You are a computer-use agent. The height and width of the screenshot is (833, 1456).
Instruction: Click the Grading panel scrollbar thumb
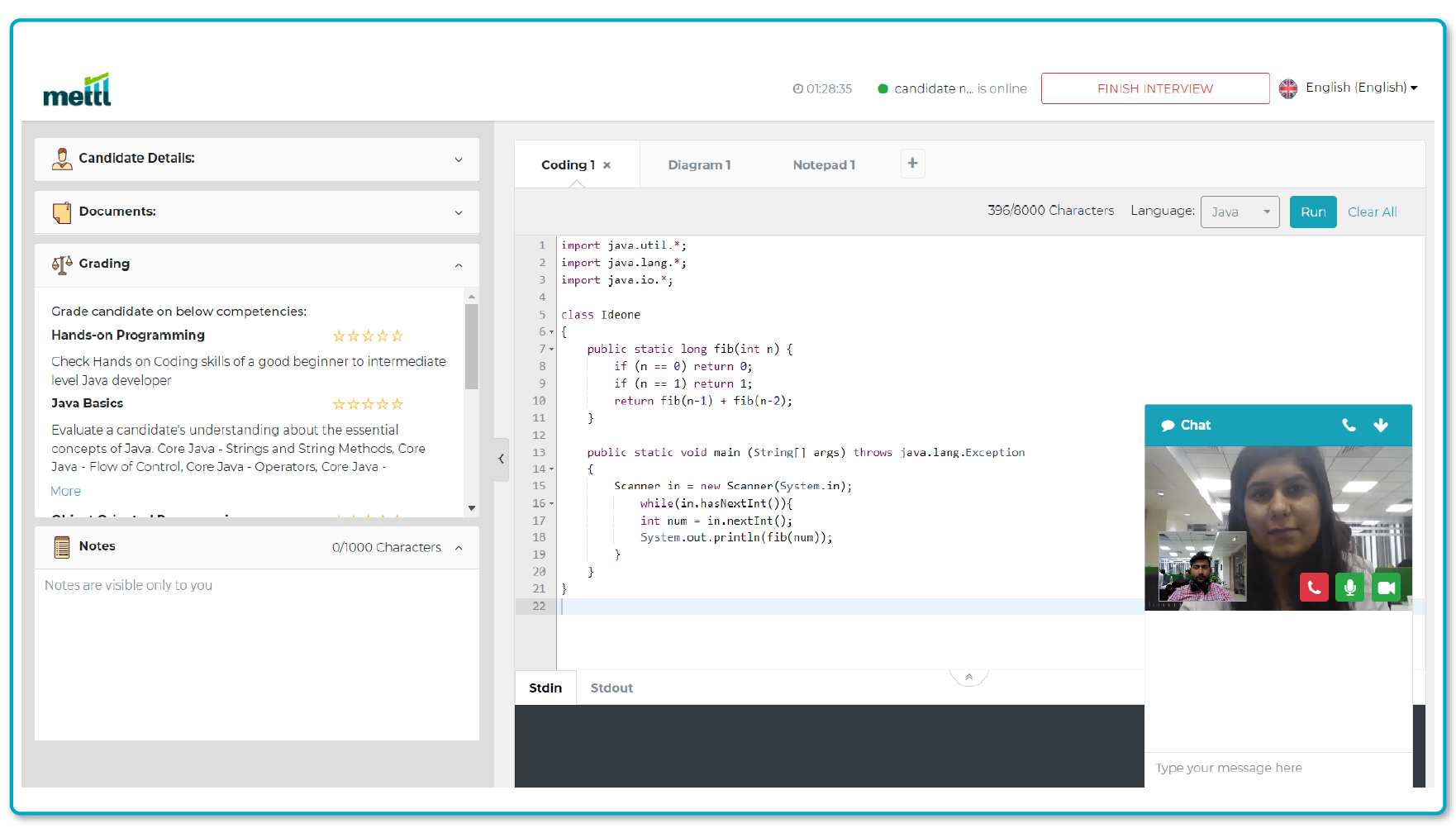(x=472, y=346)
